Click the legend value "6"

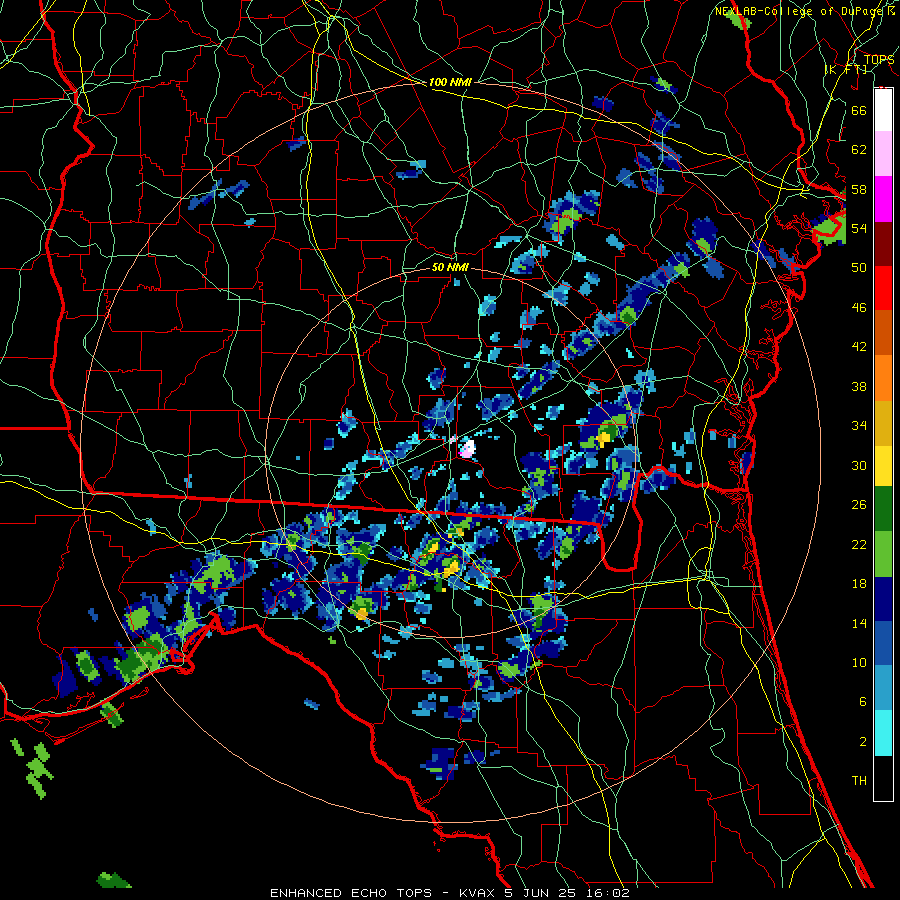pos(862,702)
